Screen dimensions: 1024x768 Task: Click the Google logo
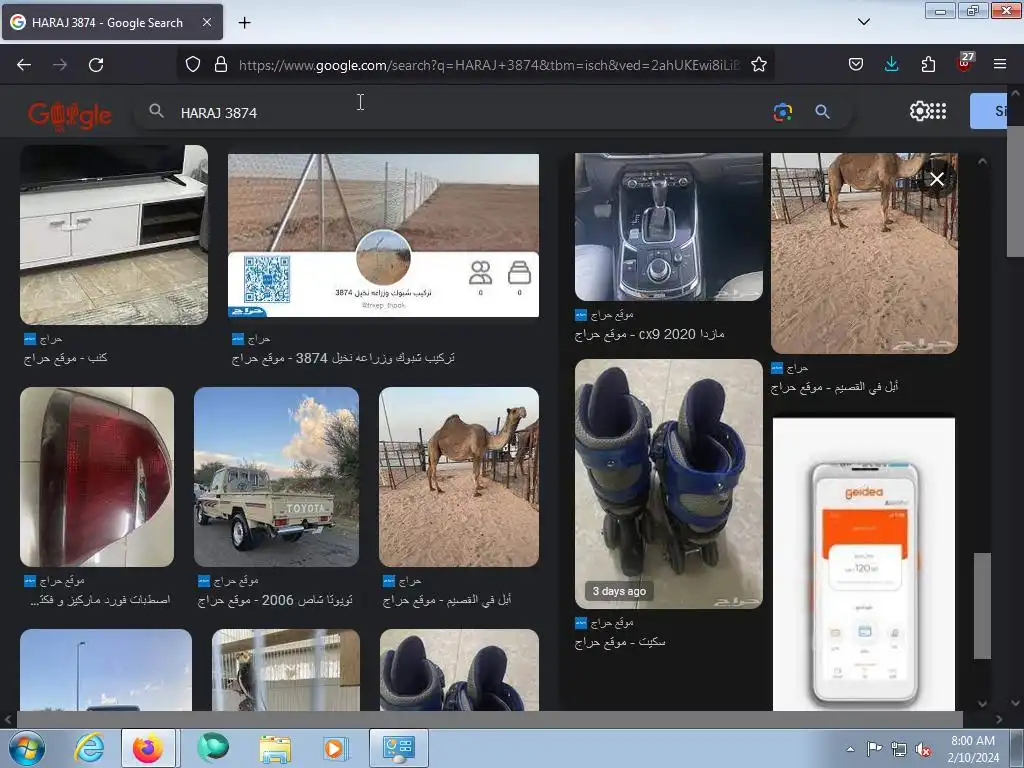70,115
